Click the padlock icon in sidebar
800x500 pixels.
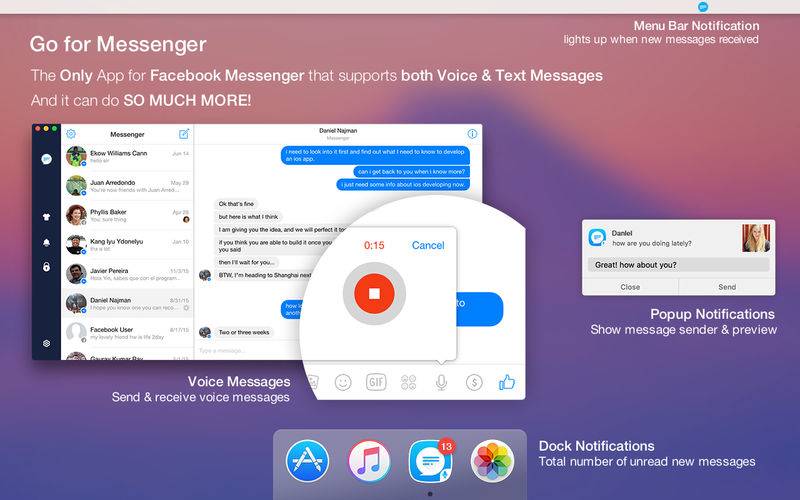(46, 267)
